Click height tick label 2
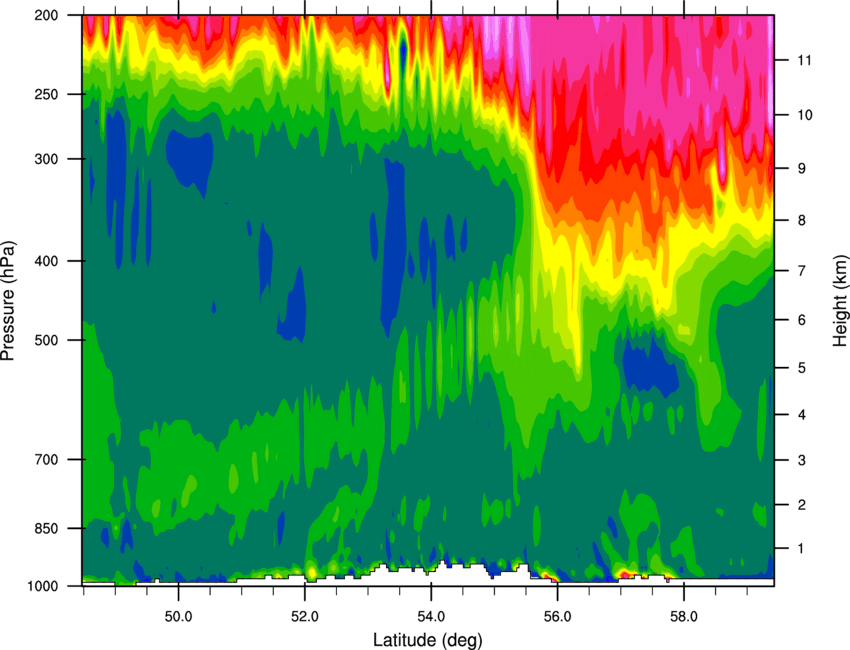Viewport: 850px width, 650px height. pyautogui.click(x=802, y=505)
